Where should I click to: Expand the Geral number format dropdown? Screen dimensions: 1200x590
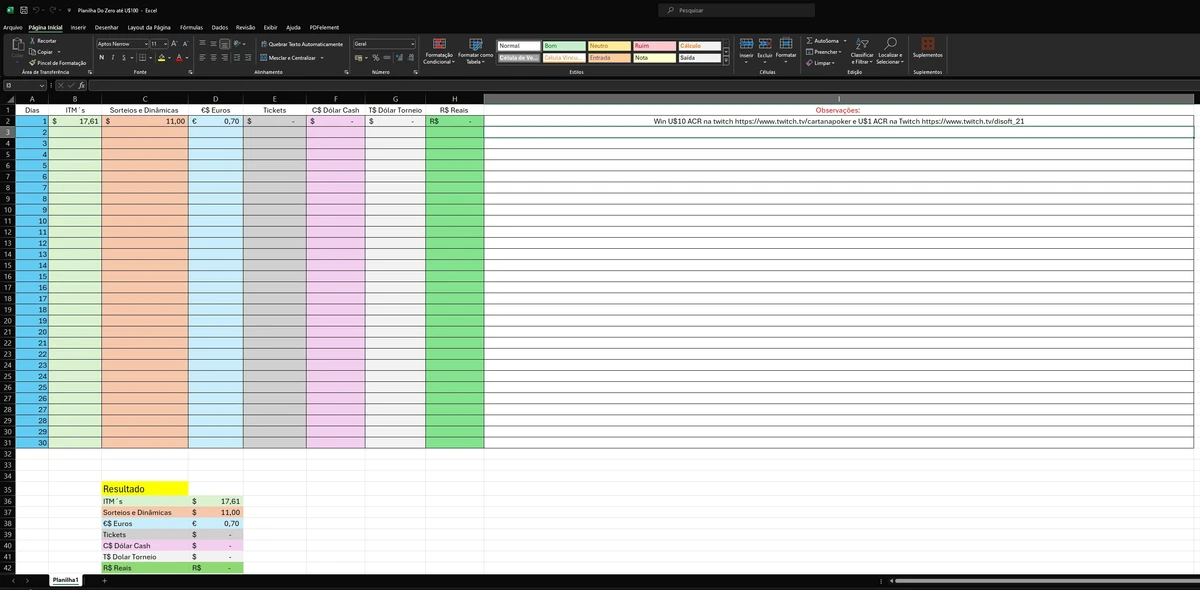coord(411,44)
